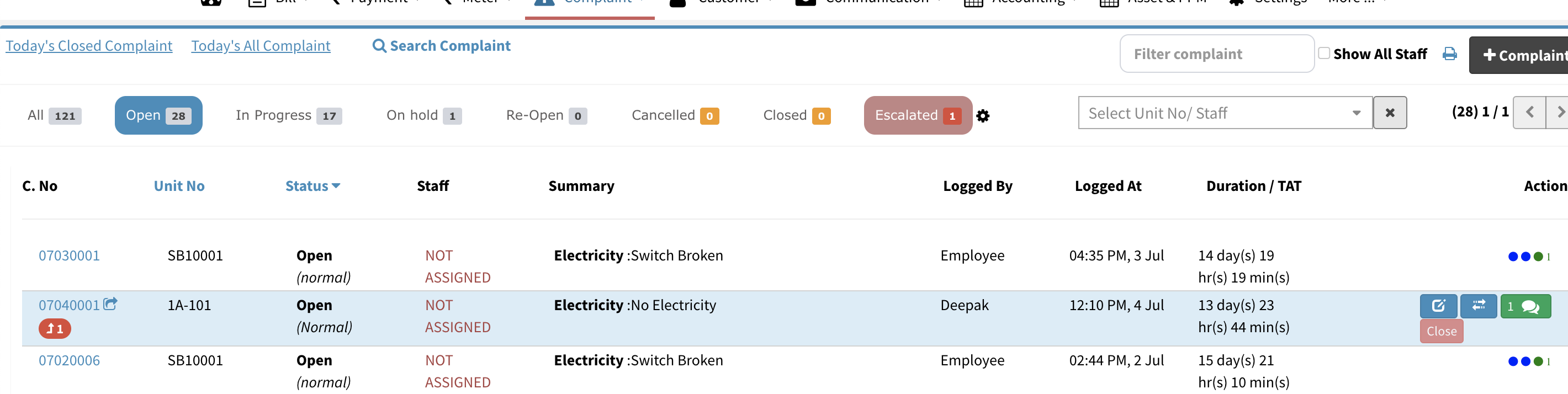Image resolution: width=1568 pixels, height=394 pixels.
Task: Click the Search Complaint magnifier
Action: [x=379, y=46]
